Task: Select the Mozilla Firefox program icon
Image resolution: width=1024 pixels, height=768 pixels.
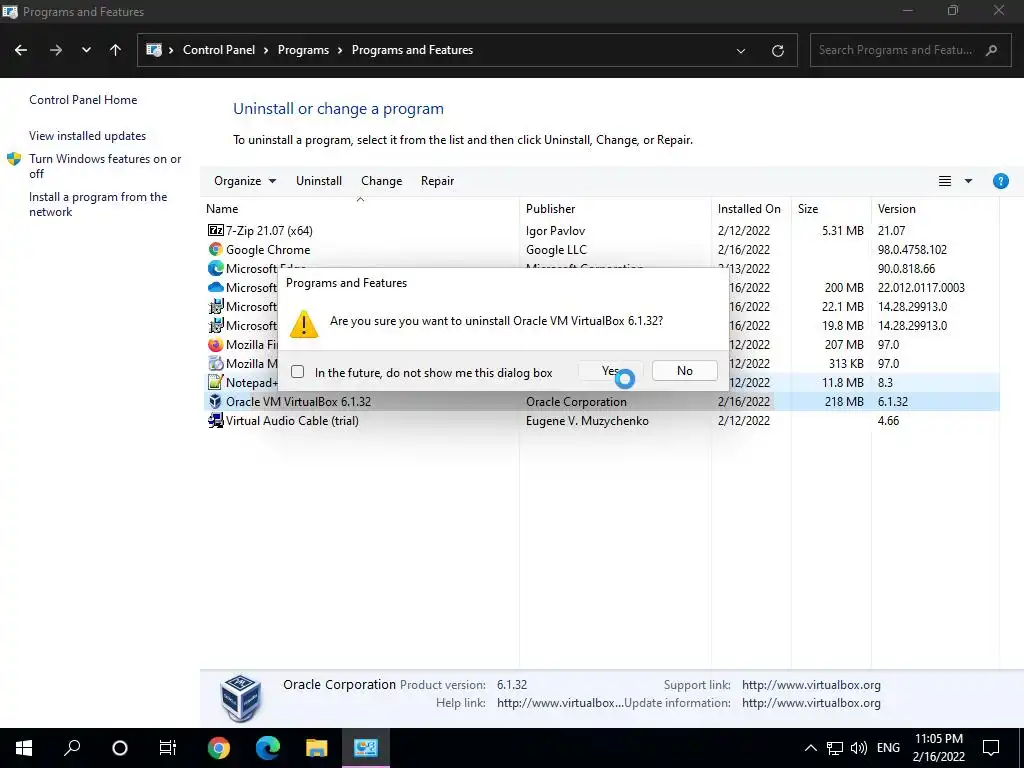Action: point(216,344)
